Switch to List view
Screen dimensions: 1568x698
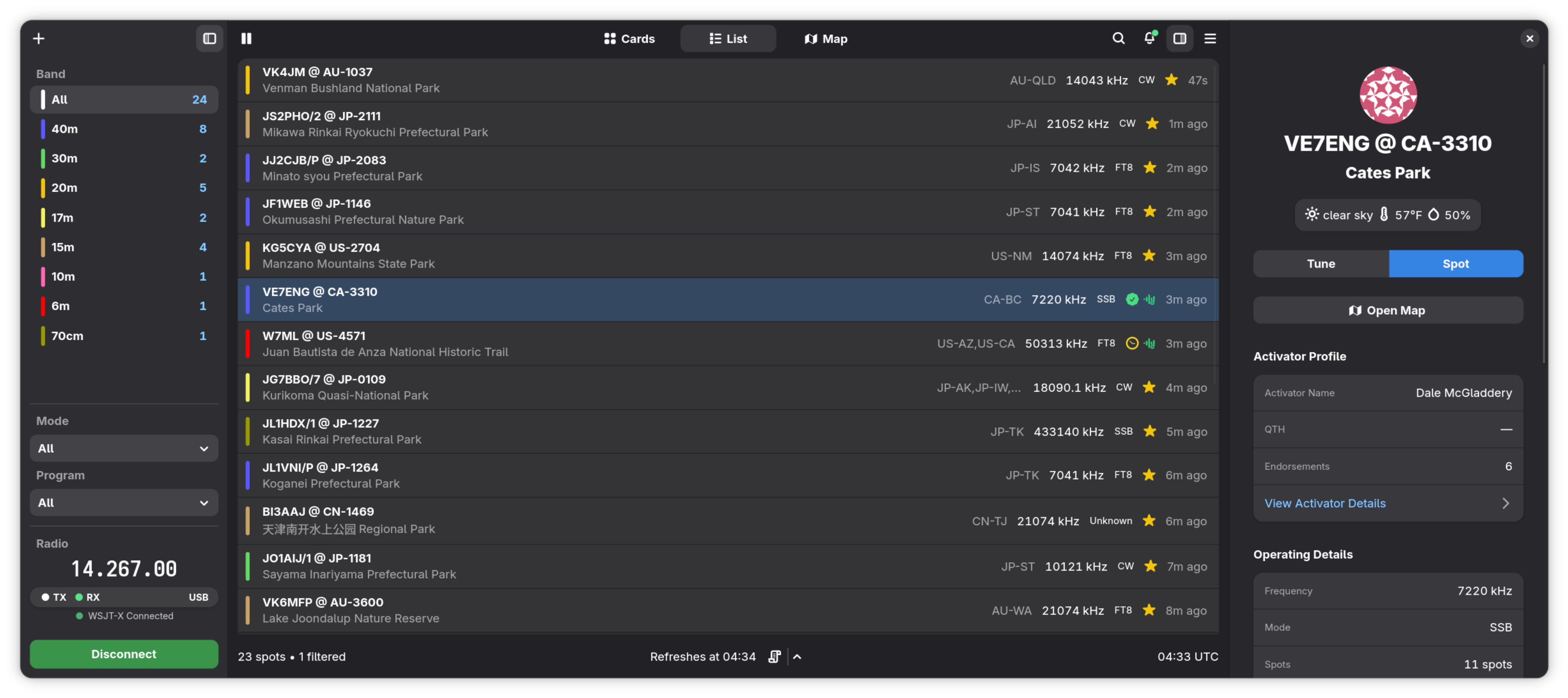[727, 38]
